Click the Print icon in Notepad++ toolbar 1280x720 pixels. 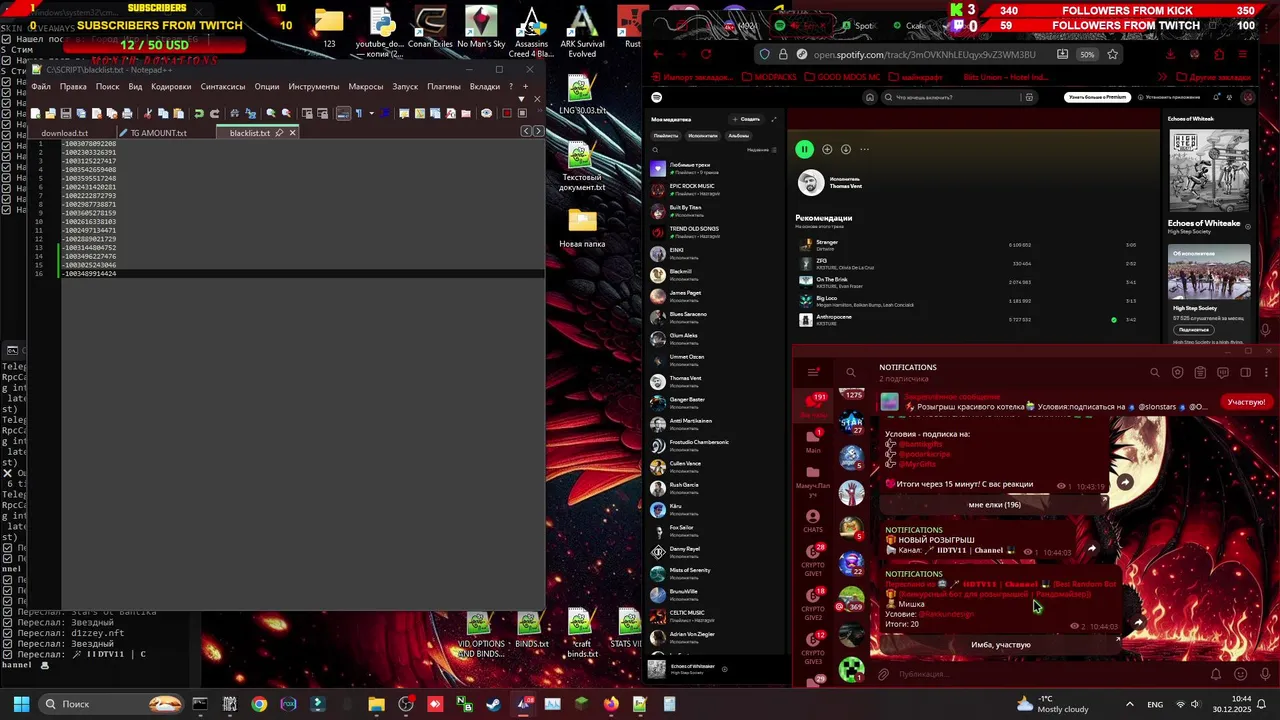pos(127,113)
